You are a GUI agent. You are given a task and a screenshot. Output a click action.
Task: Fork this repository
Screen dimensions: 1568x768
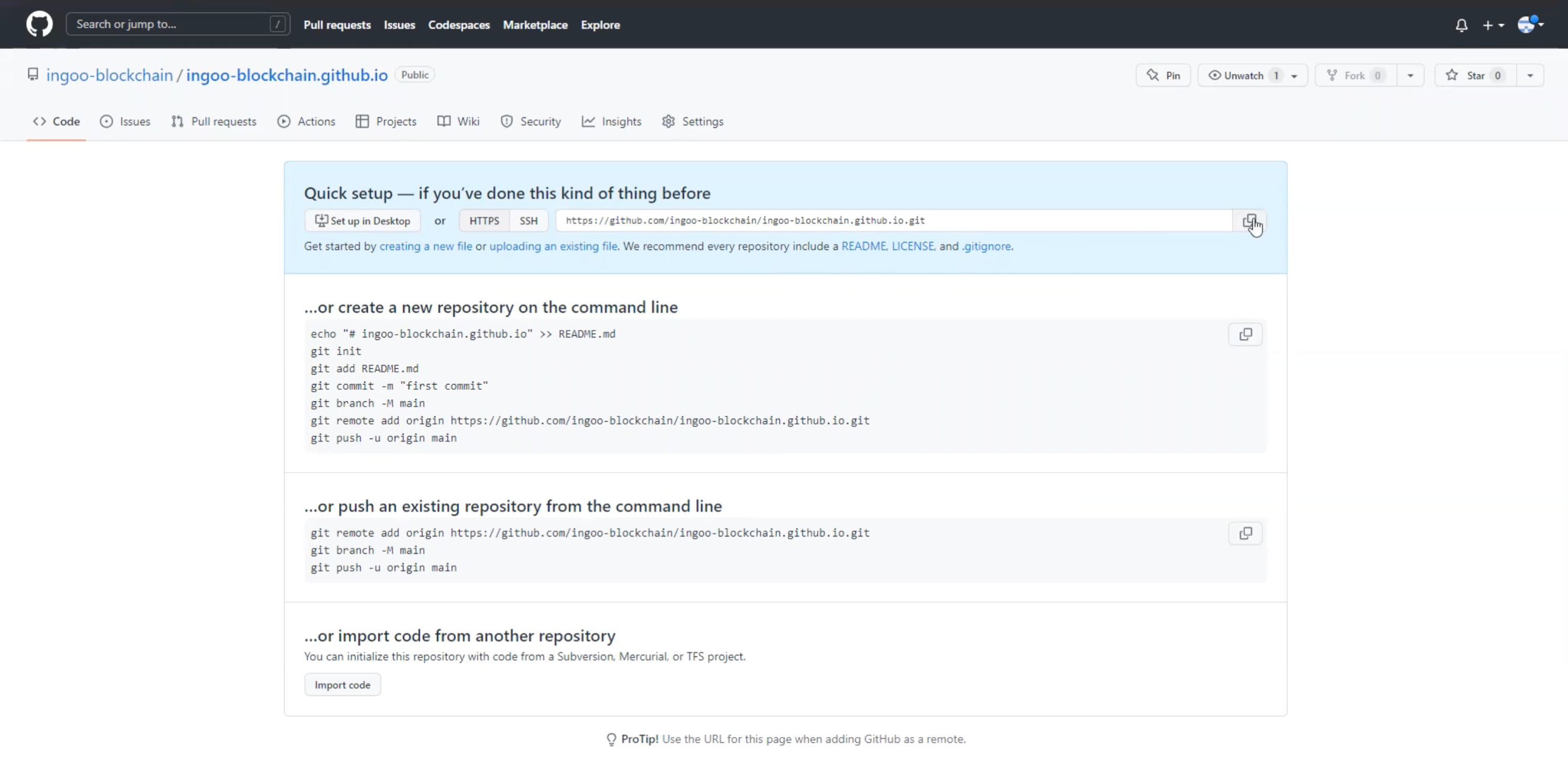coord(1355,76)
